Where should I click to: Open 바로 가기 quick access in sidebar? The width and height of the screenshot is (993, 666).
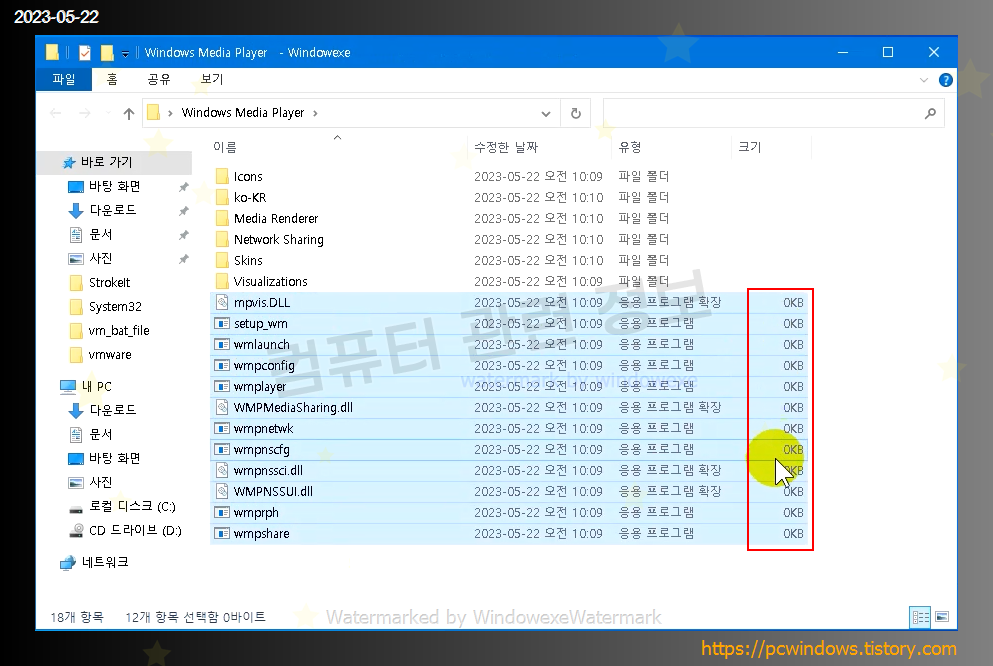pyautogui.click(x=106, y=162)
